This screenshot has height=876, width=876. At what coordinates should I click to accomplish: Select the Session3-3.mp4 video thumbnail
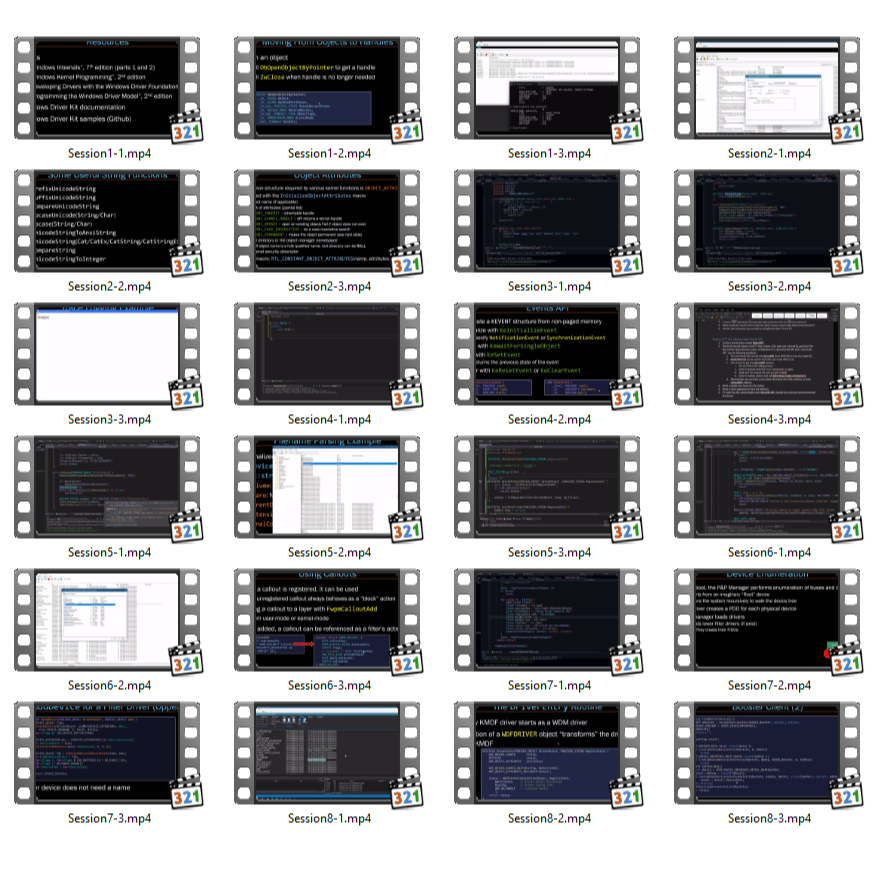(107, 354)
